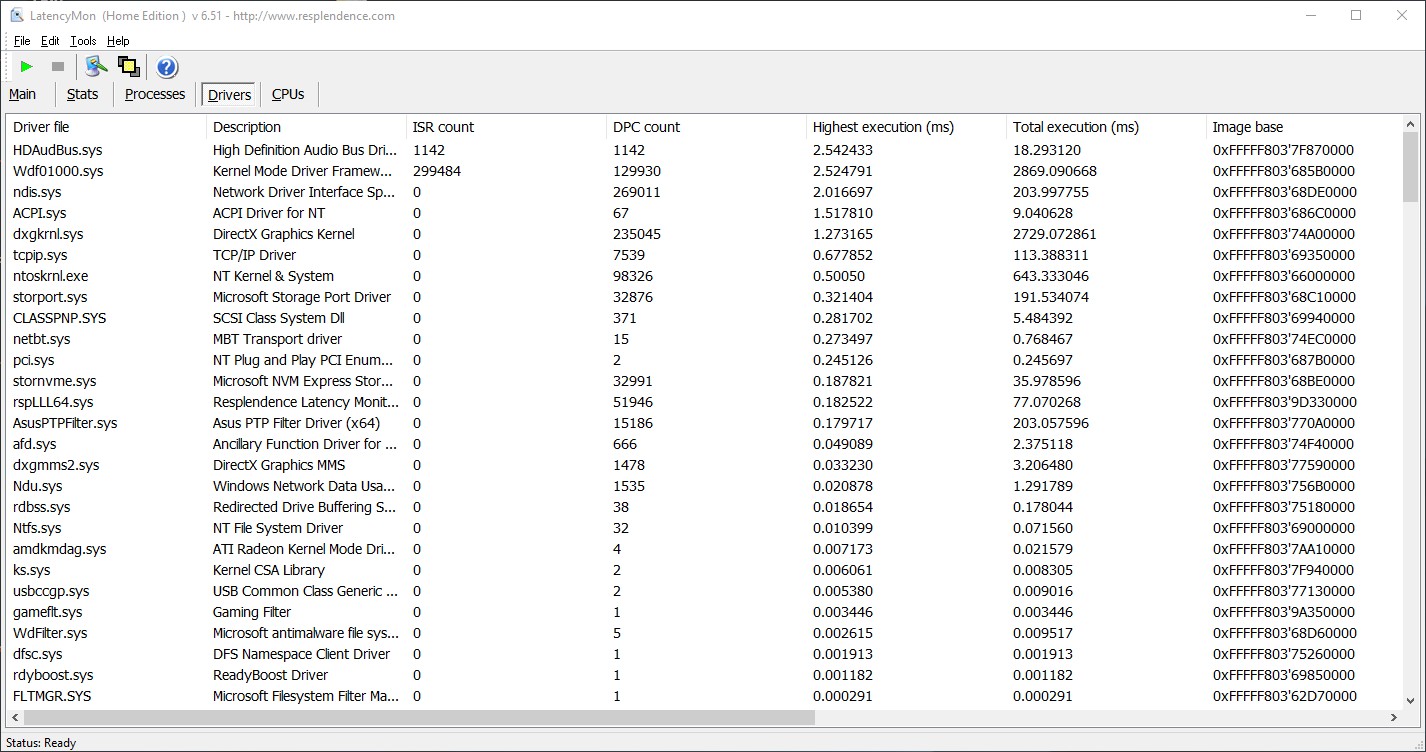Open help with the blue question mark icon
Image resolution: width=1426 pixels, height=752 pixels.
pos(167,67)
